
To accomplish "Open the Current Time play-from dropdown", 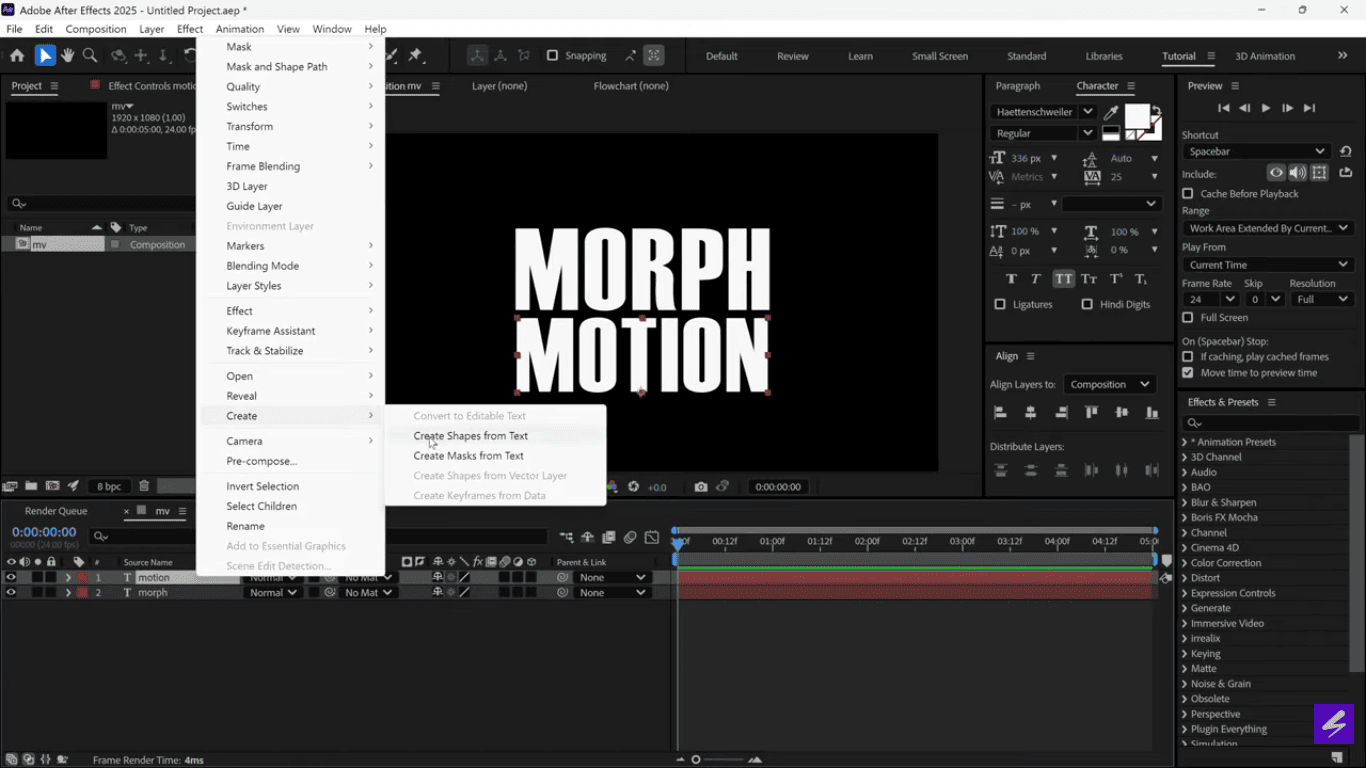I will tap(1268, 265).
